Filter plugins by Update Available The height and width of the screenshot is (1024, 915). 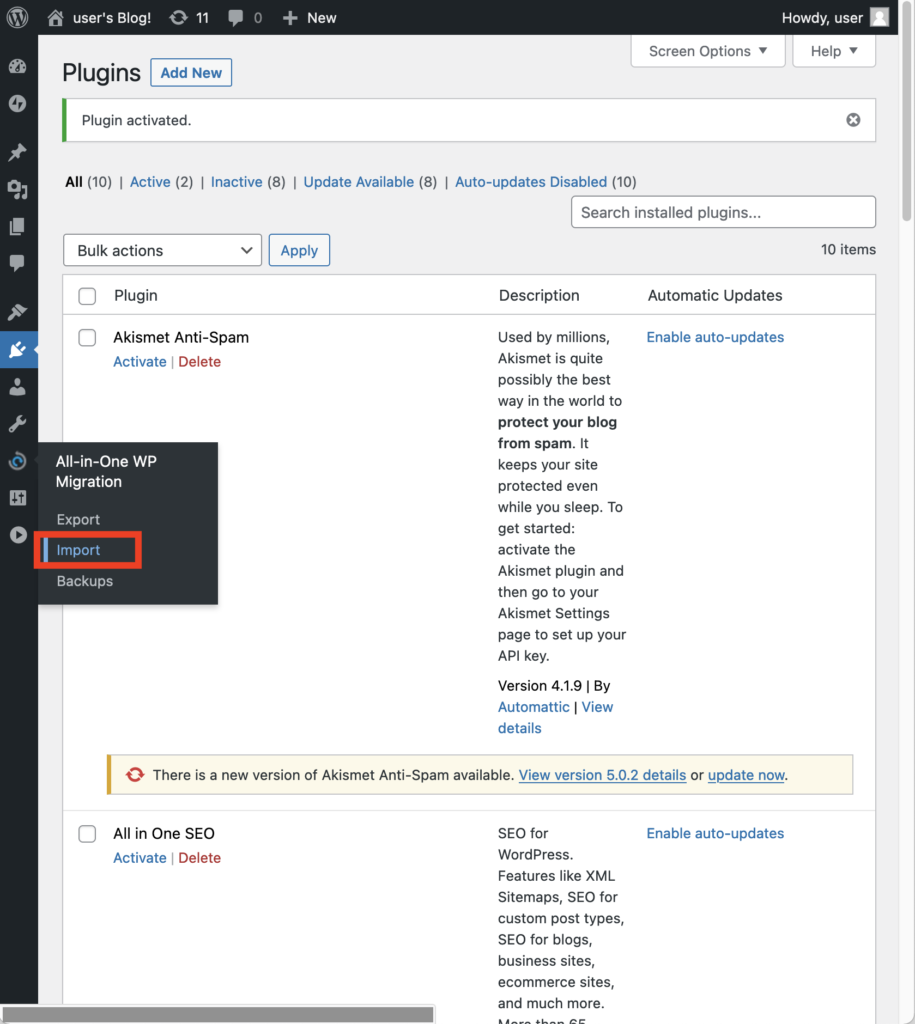pyautogui.click(x=359, y=182)
